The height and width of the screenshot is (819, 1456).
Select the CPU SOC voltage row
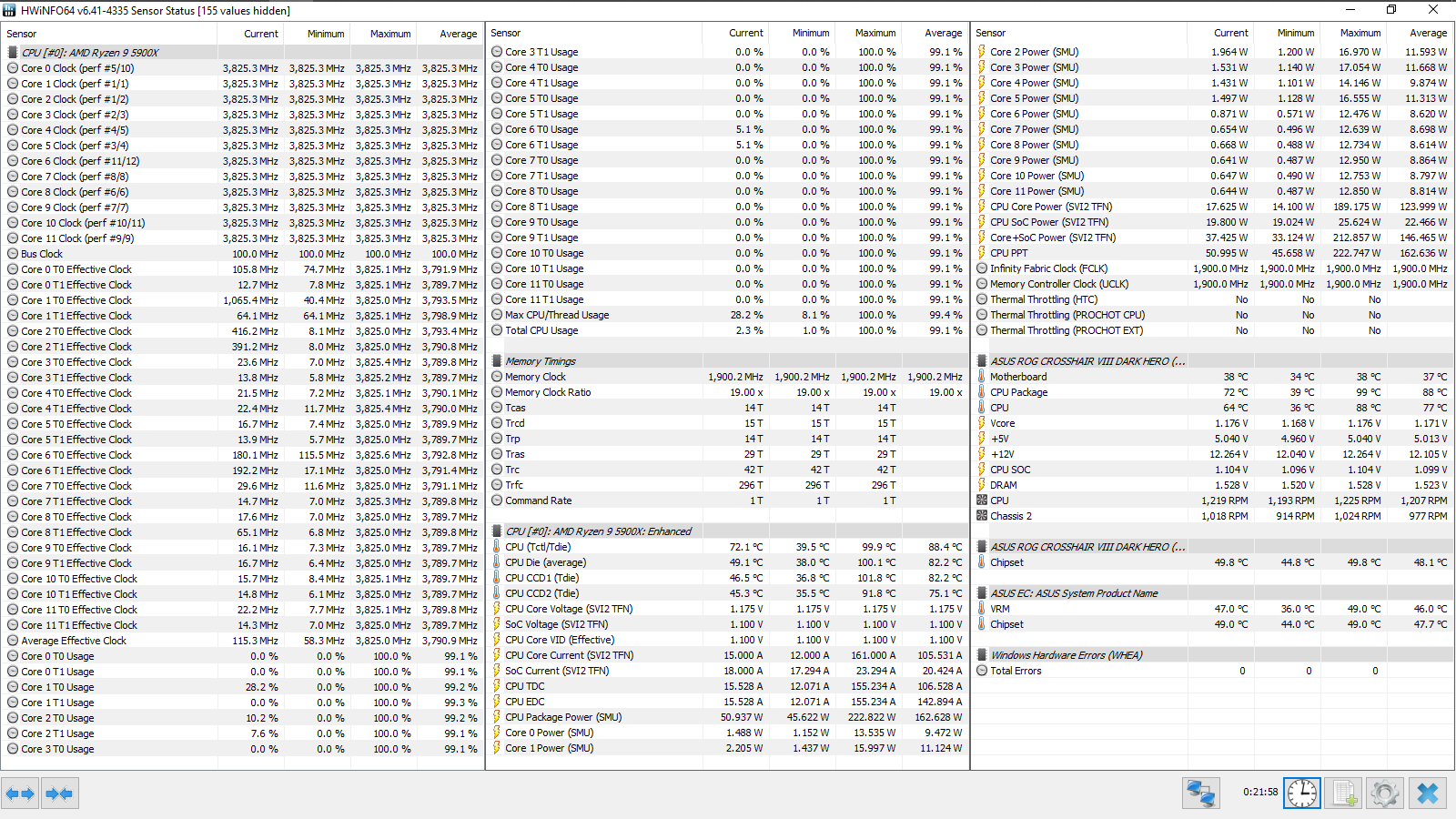pyautogui.click(x=1212, y=470)
